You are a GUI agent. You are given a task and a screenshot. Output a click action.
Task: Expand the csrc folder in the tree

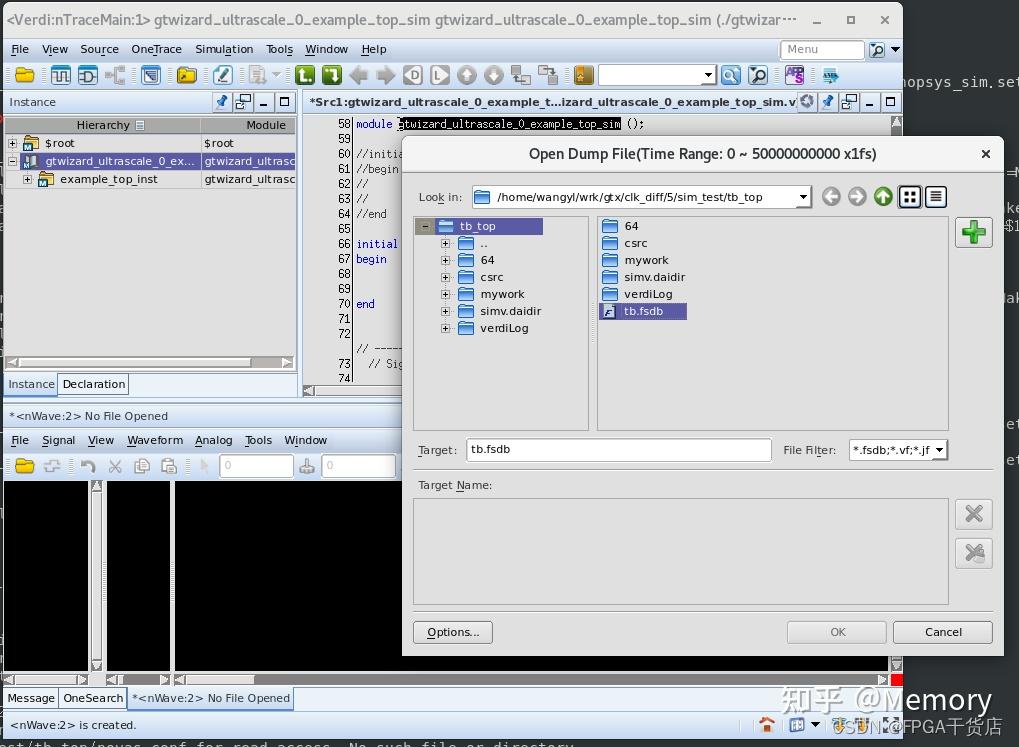445,277
